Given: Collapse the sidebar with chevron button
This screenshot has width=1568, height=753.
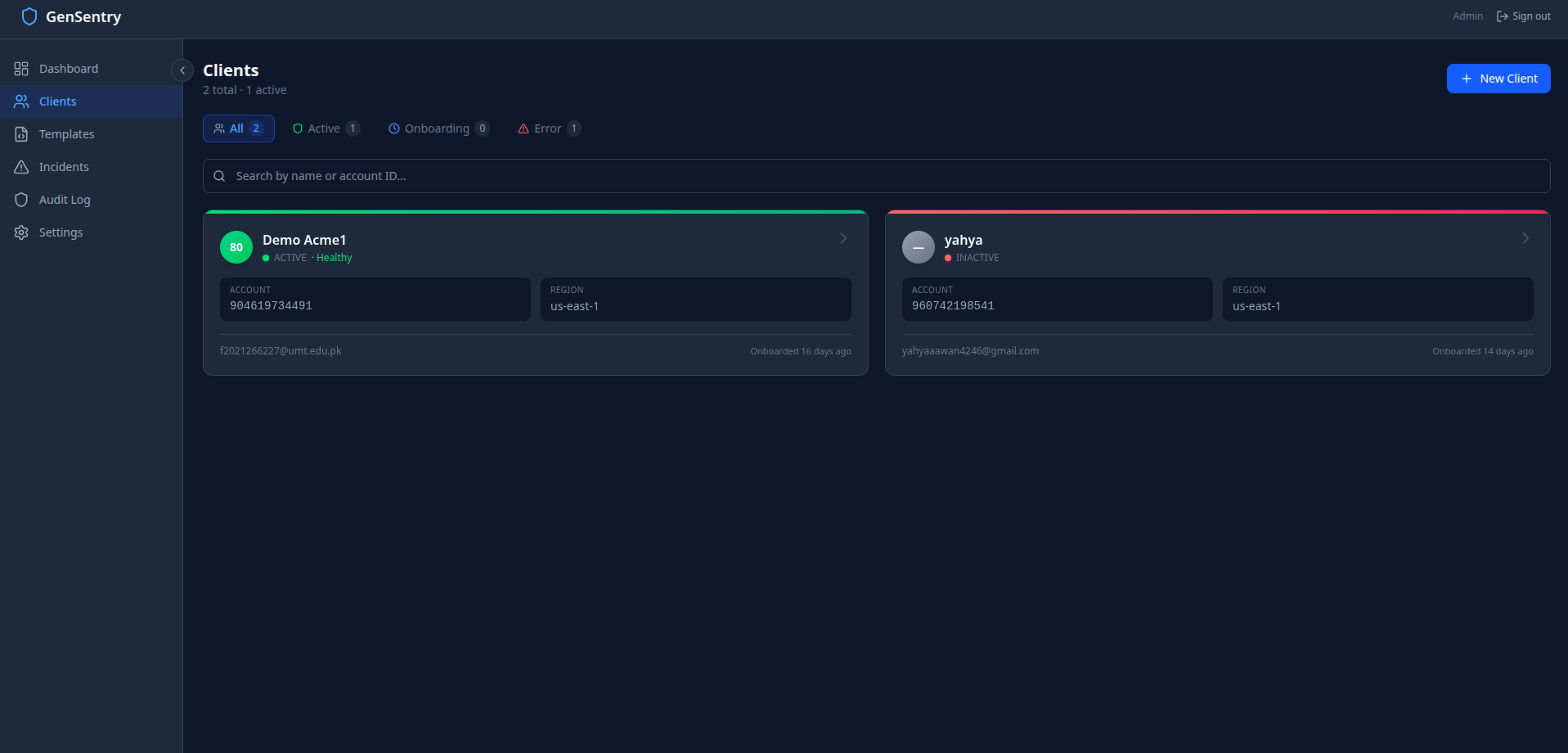Looking at the screenshot, I should pyautogui.click(x=182, y=70).
